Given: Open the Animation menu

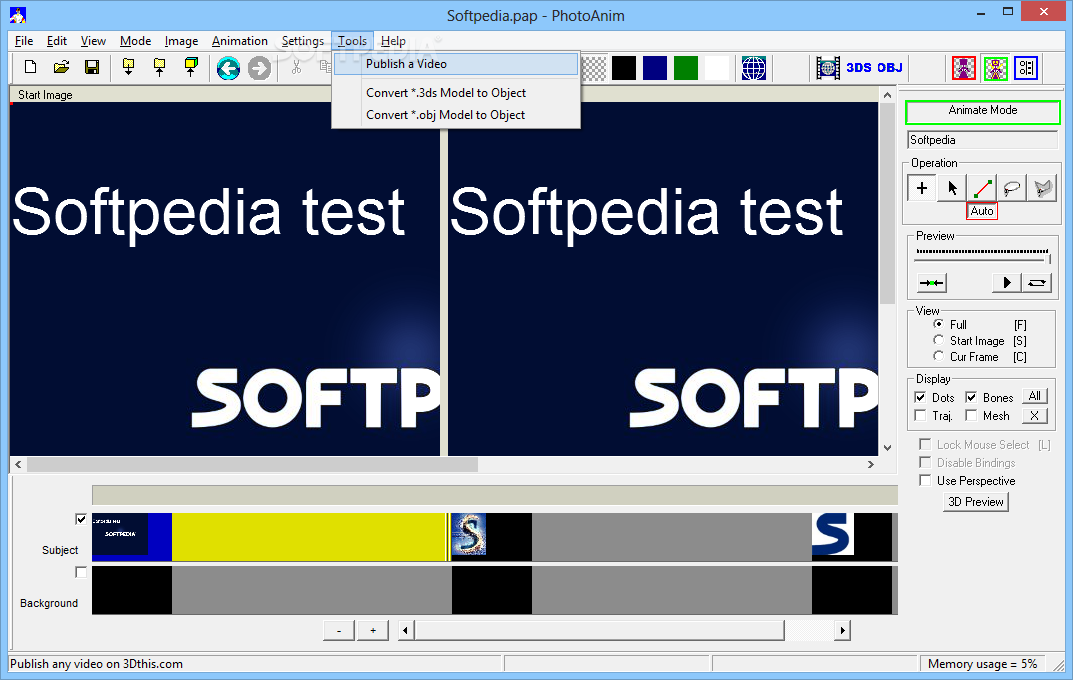Looking at the screenshot, I should point(240,41).
